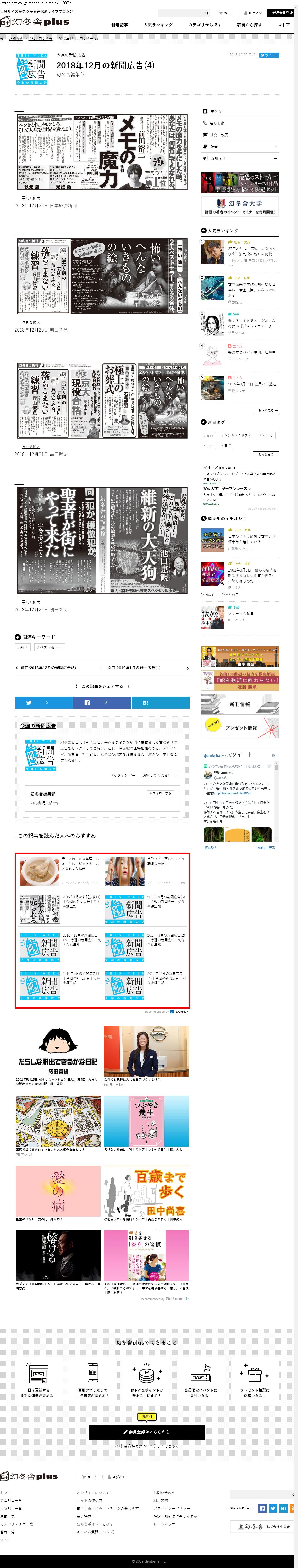This screenshot has width=298, height=1568.
Task: Click the info icon in Twitter widget header
Action: point(273,755)
